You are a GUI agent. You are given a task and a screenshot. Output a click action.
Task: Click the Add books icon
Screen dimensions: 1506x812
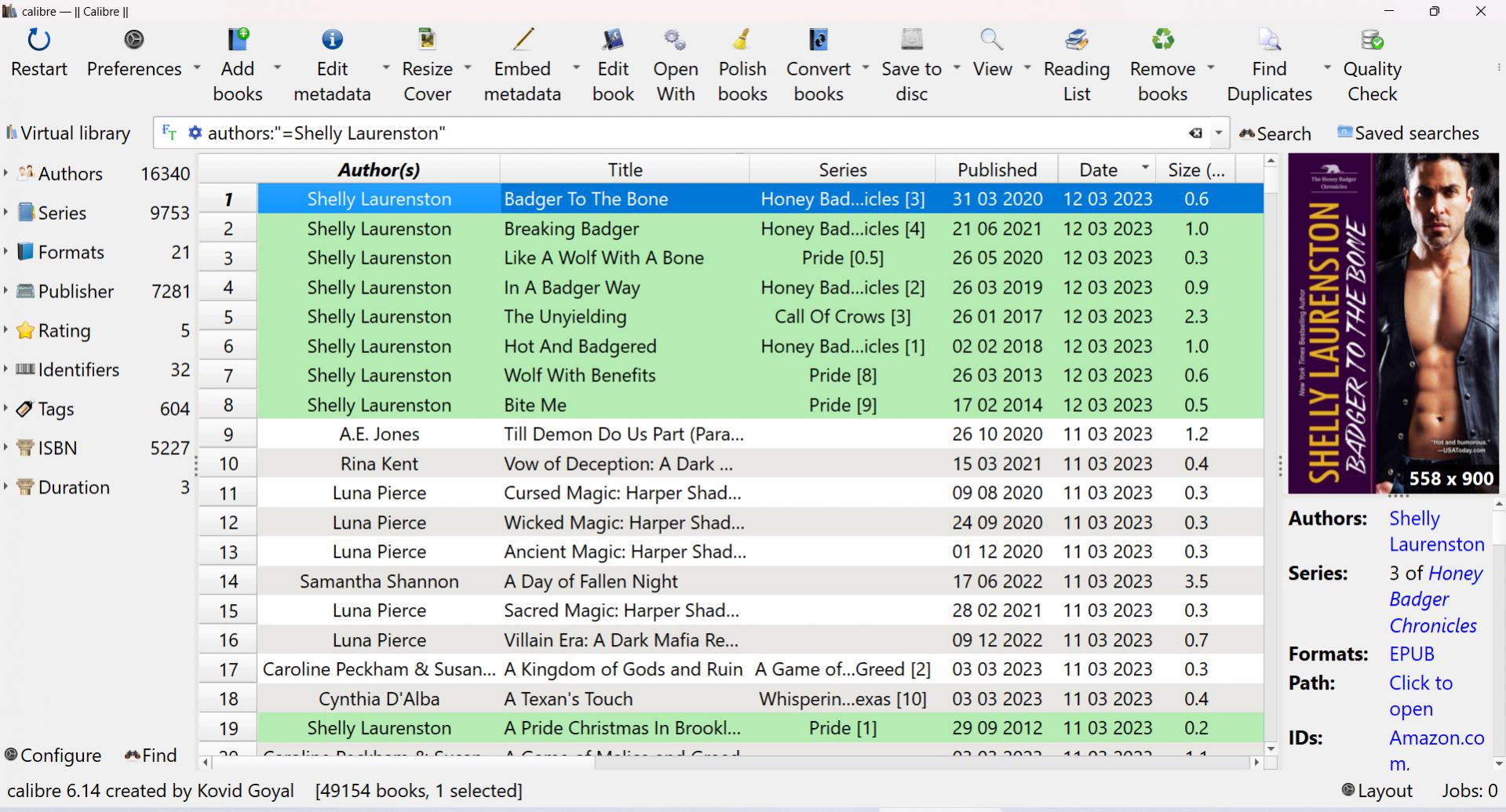click(x=238, y=53)
